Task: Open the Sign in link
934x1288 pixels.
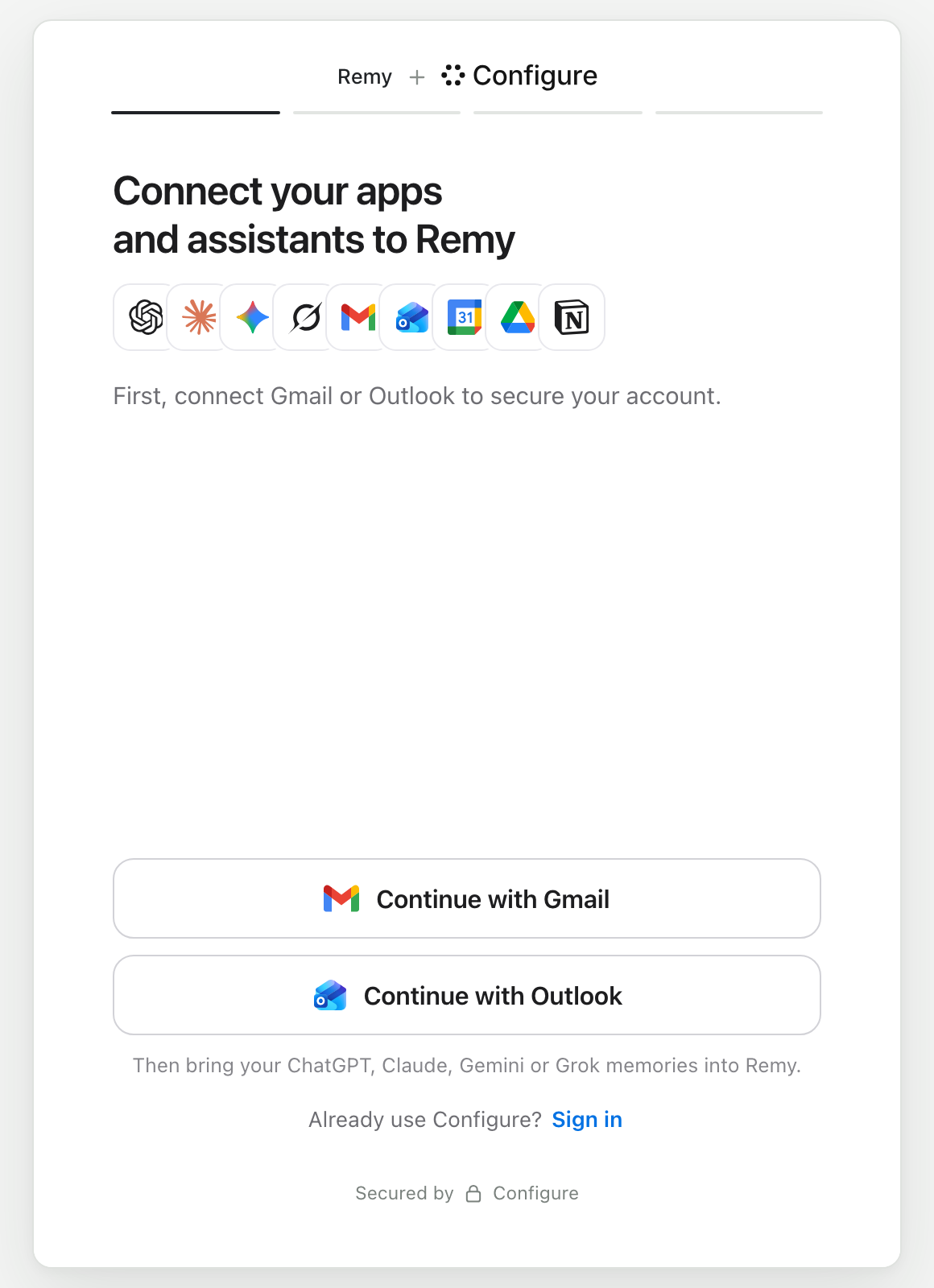Action: (x=587, y=1120)
